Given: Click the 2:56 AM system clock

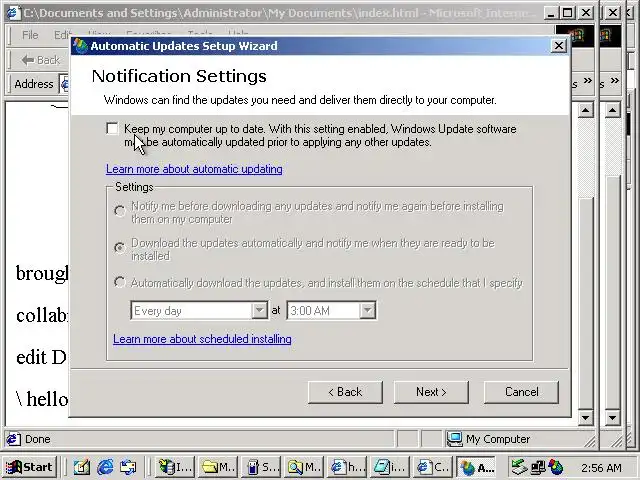Looking at the screenshot, I should click(601, 468).
